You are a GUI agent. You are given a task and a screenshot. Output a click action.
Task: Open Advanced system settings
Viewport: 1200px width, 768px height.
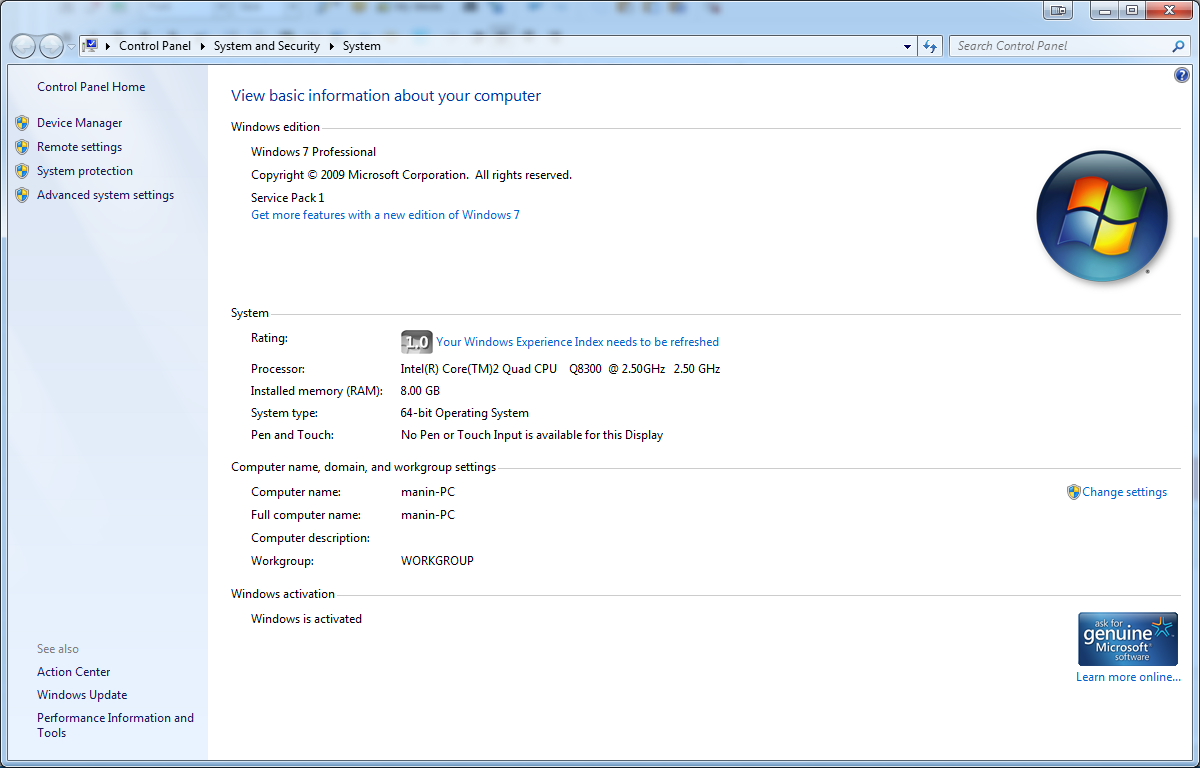coord(105,195)
